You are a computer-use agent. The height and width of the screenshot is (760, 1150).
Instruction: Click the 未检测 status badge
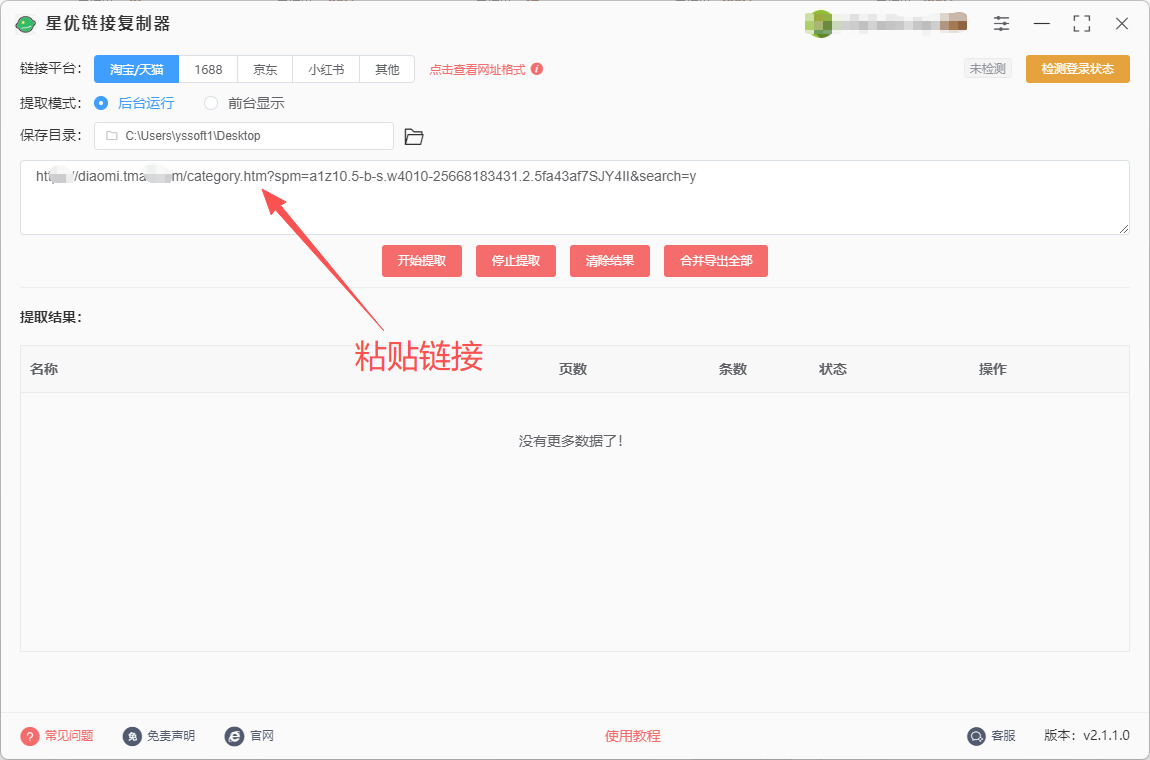coord(988,69)
